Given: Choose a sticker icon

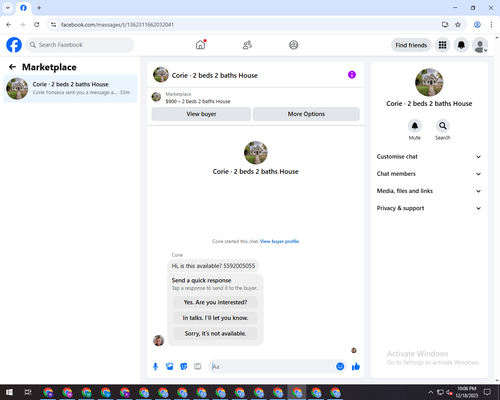Looking at the screenshot, I should point(184,367).
